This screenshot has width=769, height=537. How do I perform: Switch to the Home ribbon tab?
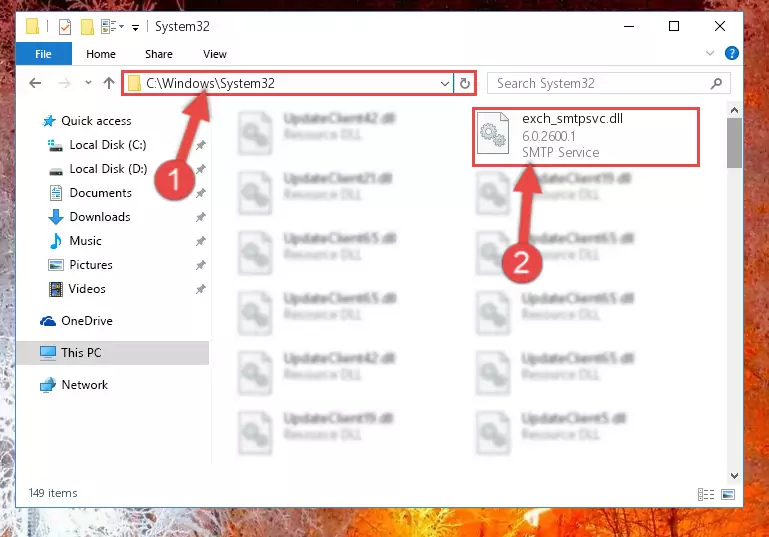coord(101,54)
